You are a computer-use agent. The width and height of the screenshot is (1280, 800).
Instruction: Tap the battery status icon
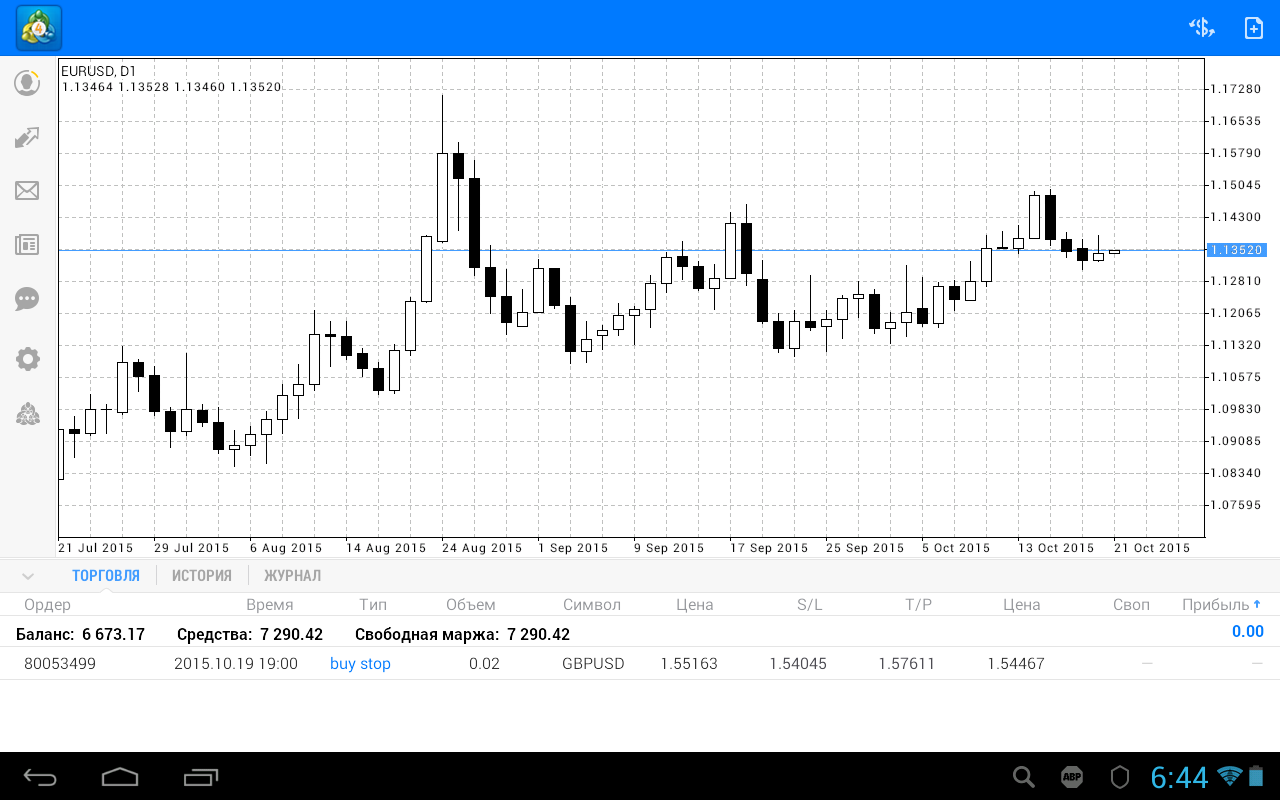[1256, 776]
